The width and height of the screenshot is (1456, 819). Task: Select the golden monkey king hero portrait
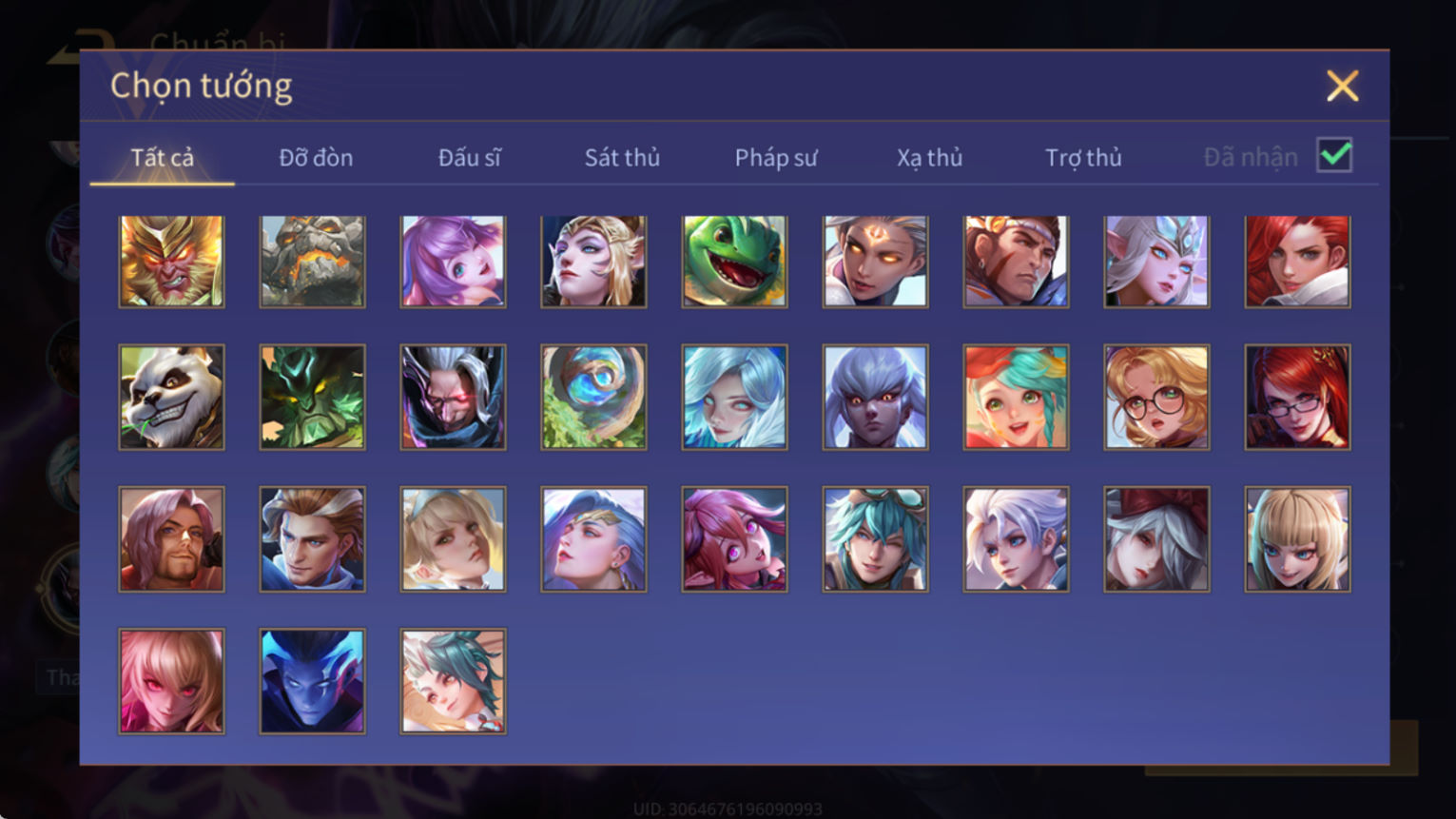[171, 262]
